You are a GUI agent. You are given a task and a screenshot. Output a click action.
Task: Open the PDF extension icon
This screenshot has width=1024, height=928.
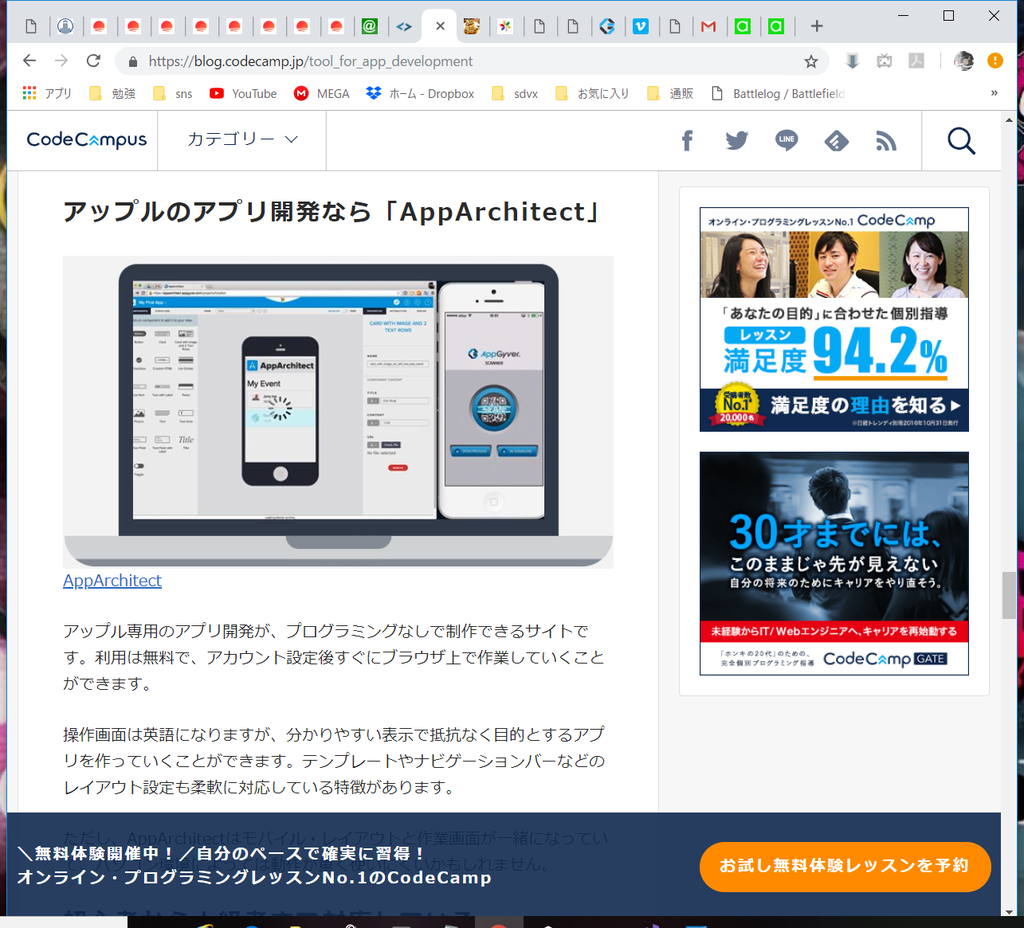coord(916,61)
